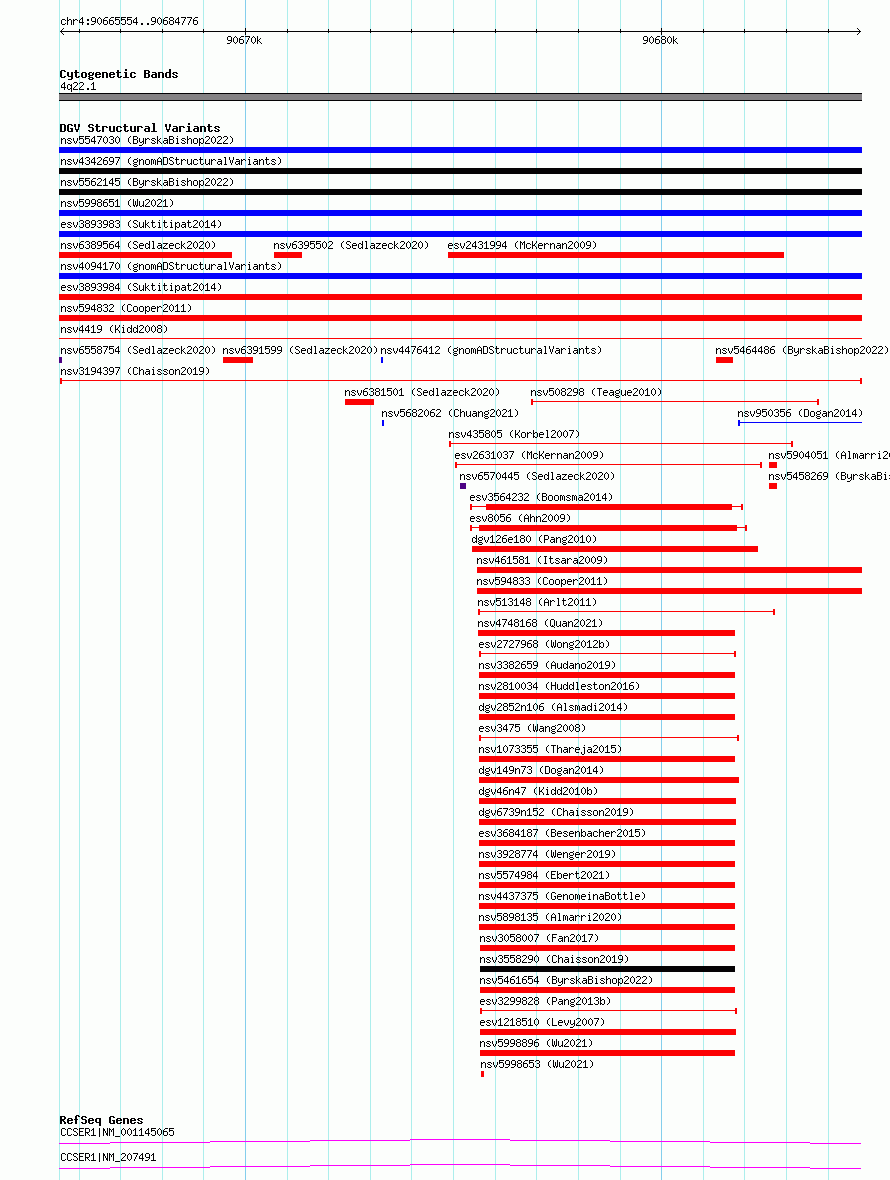Click the 90680k ruler marker
The height and width of the screenshot is (1180, 890).
(x=661, y=41)
